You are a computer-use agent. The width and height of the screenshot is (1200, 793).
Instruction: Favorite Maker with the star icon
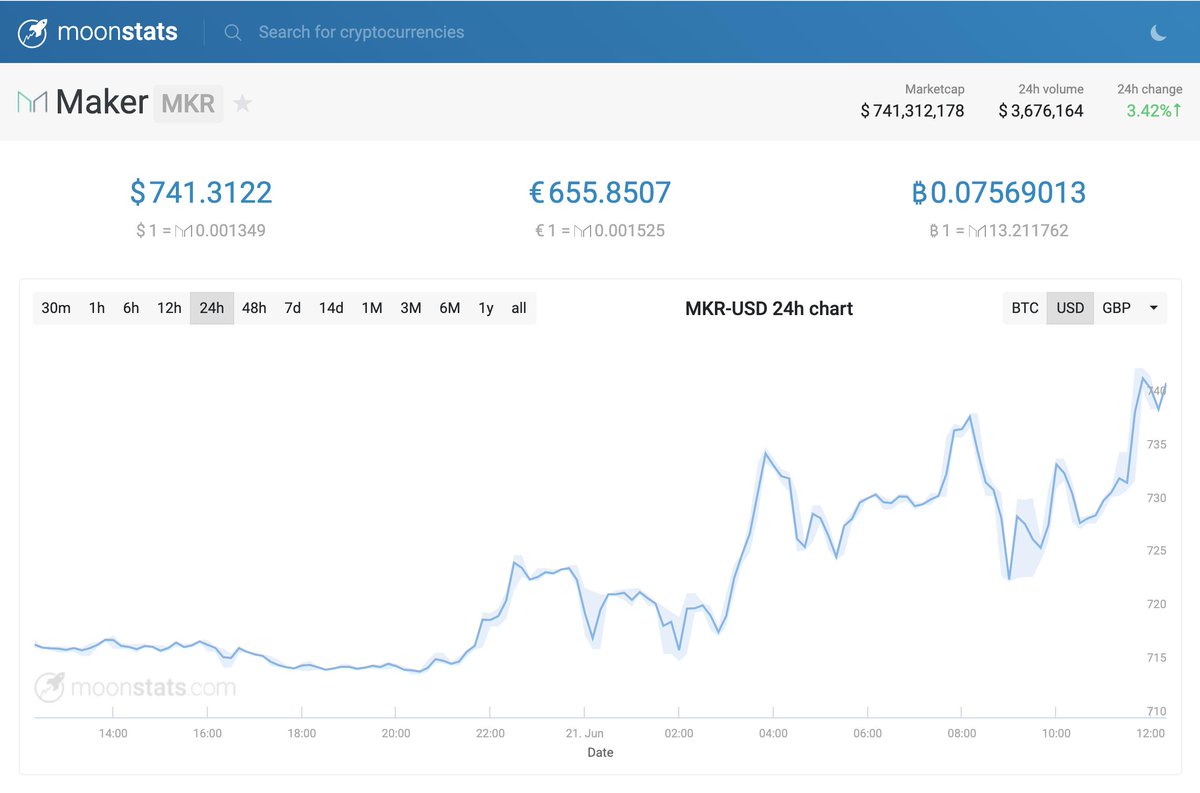click(x=242, y=103)
